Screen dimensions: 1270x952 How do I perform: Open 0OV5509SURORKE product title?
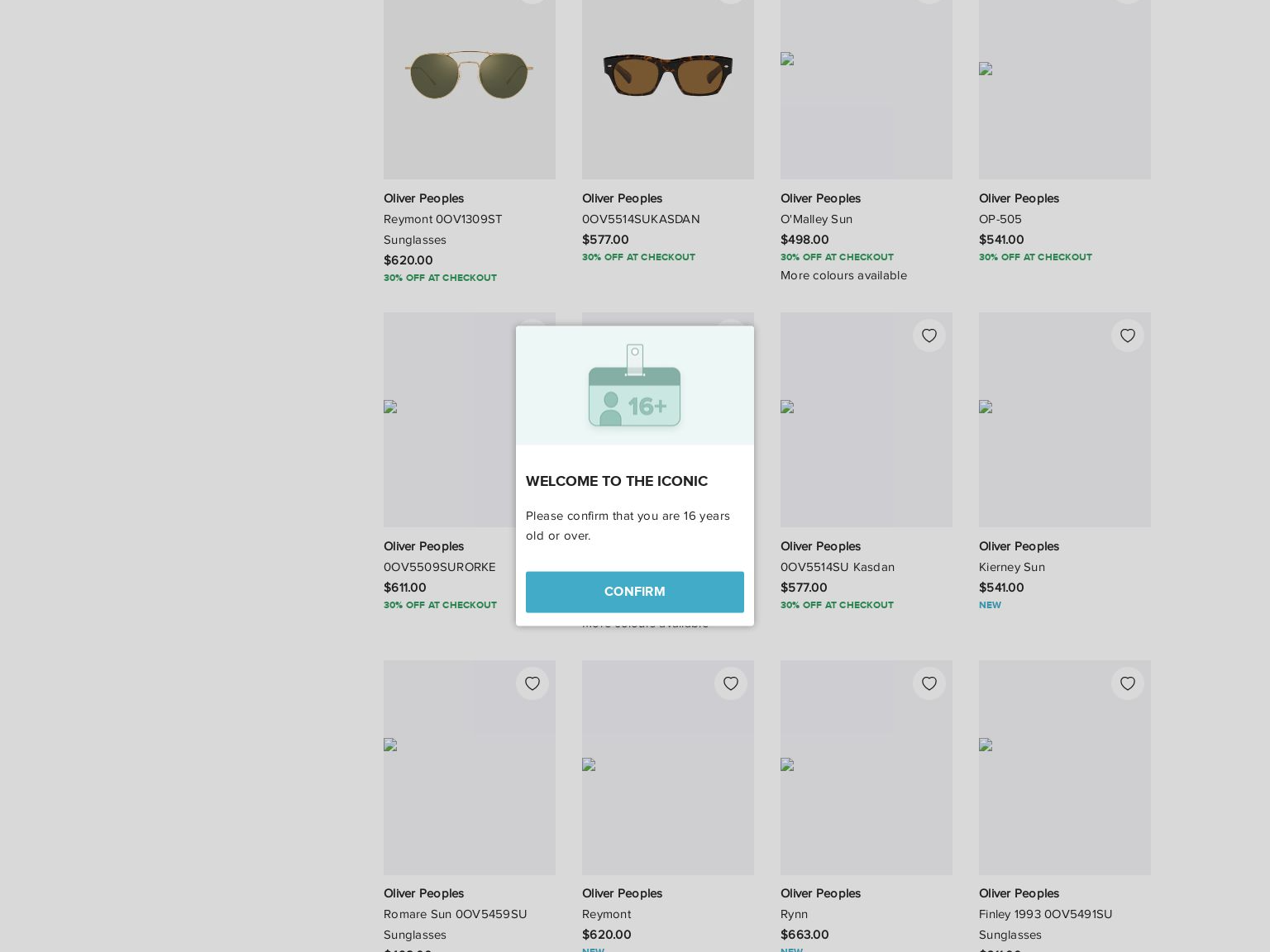(x=440, y=567)
